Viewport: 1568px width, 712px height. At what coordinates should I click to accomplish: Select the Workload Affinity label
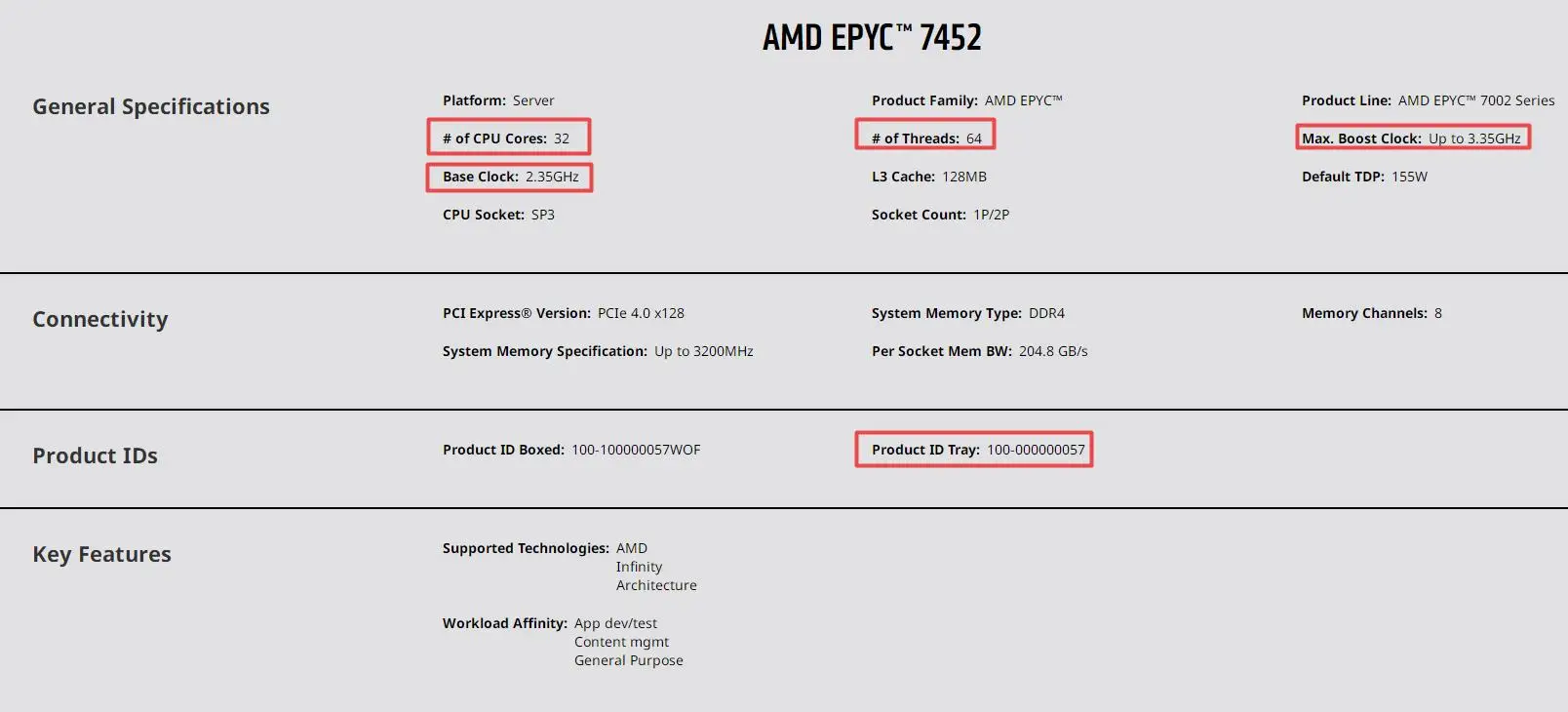tap(504, 623)
